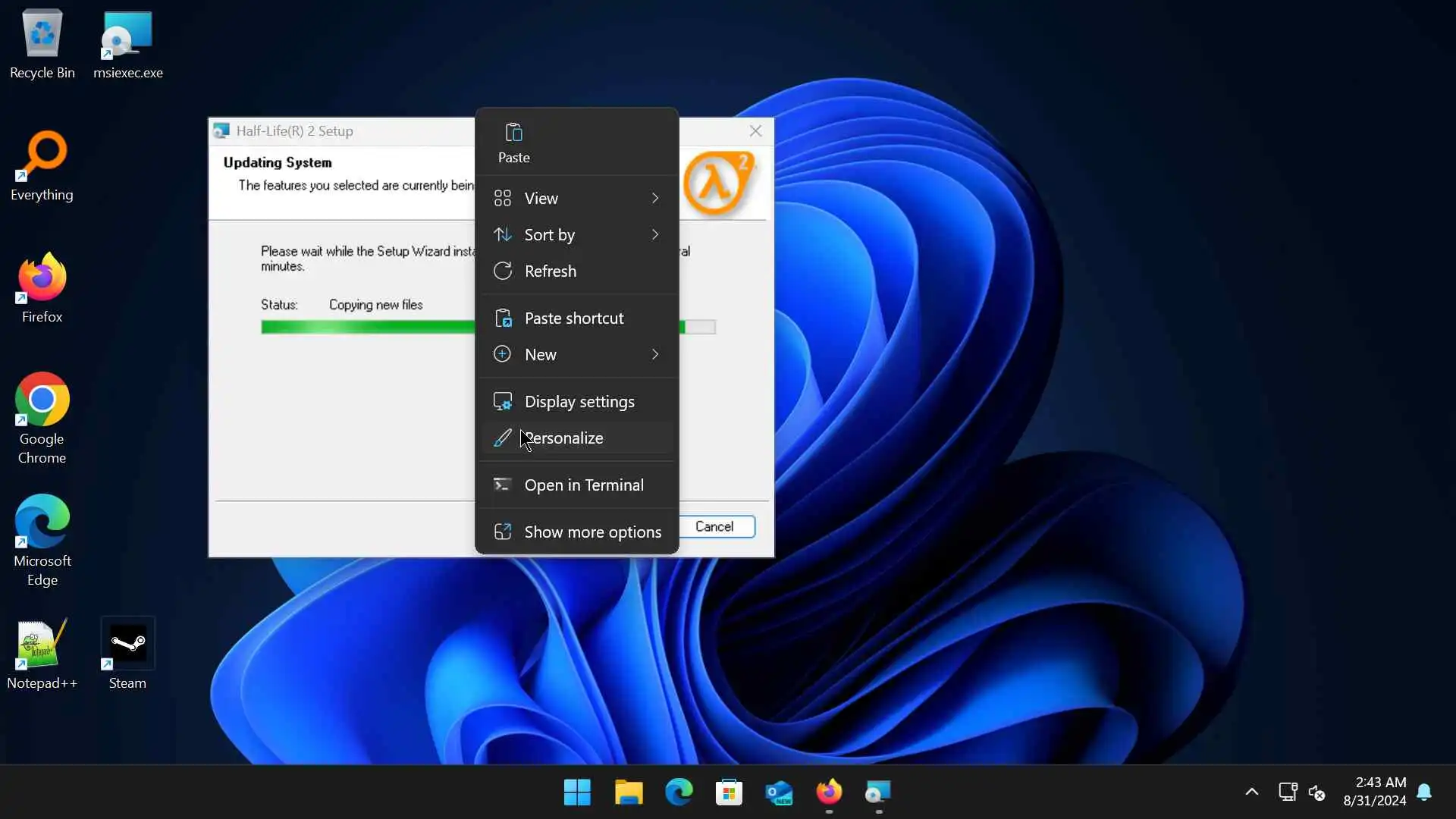Open the Windows Start menu

click(x=577, y=792)
